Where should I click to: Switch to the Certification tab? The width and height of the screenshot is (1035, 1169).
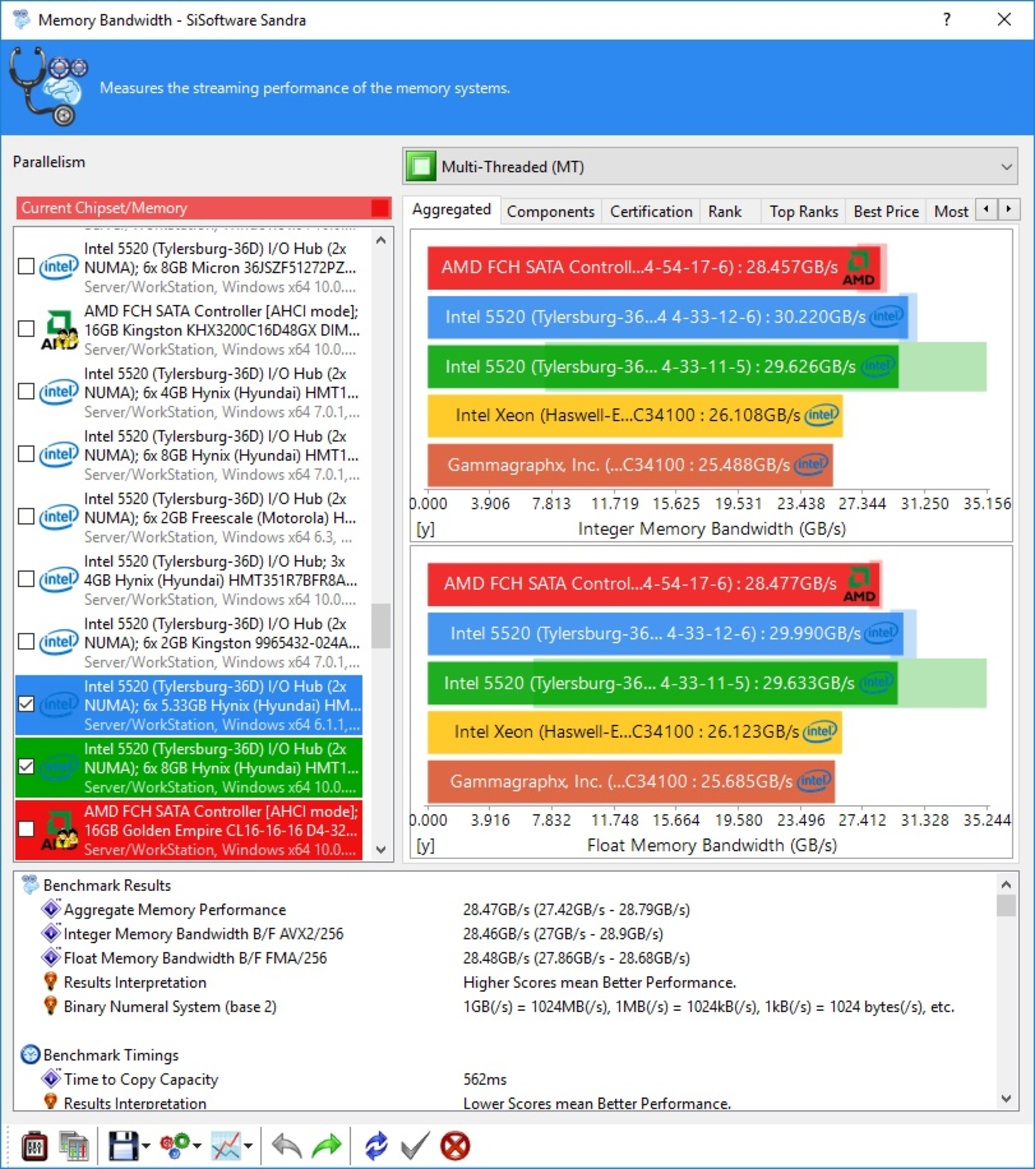click(x=651, y=212)
